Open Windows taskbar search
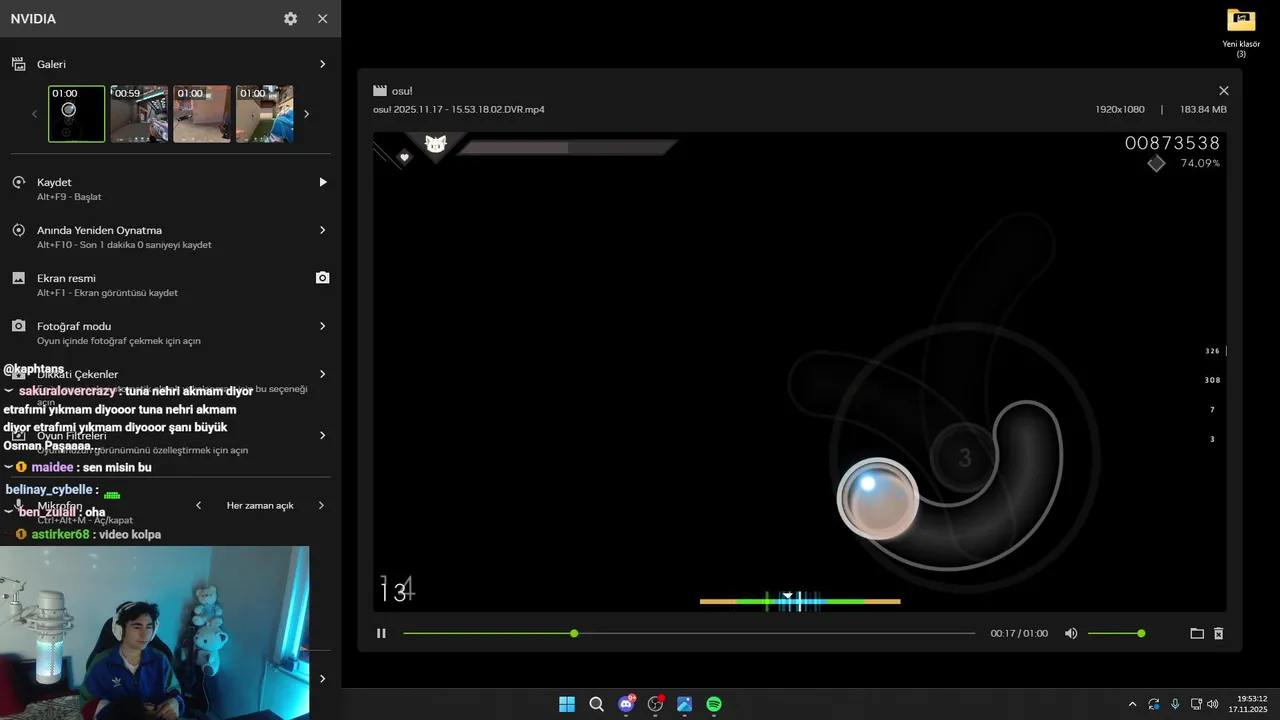The image size is (1280, 720). point(596,704)
